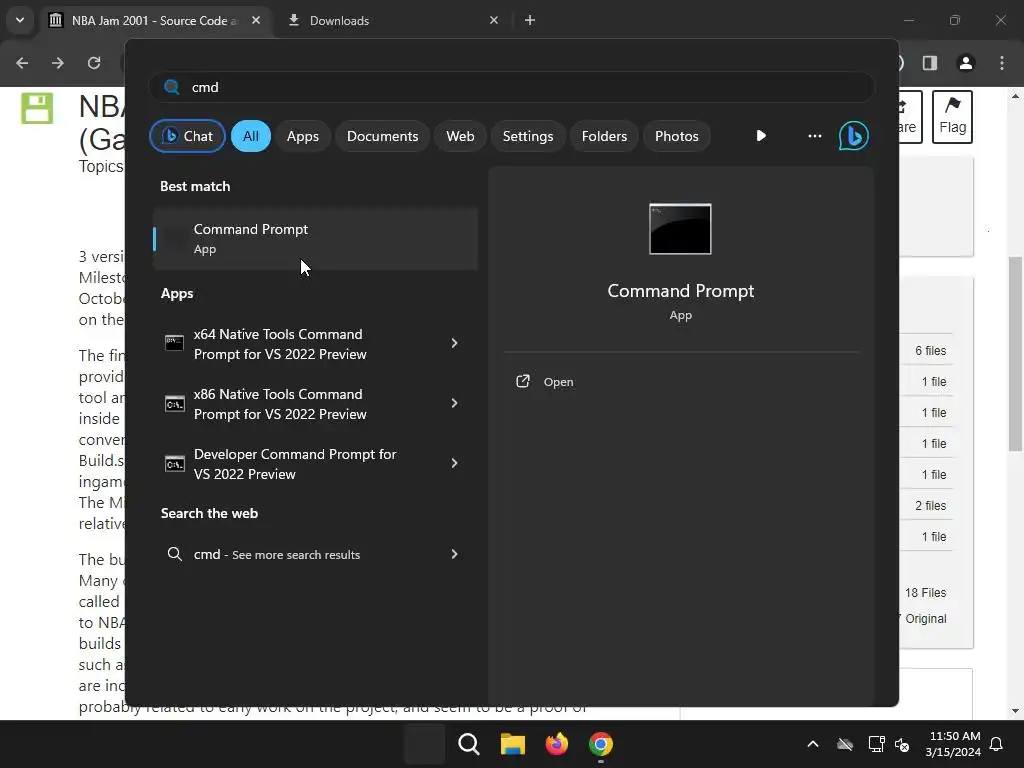Click the Developer Command Prompt console icon

click(x=174, y=464)
